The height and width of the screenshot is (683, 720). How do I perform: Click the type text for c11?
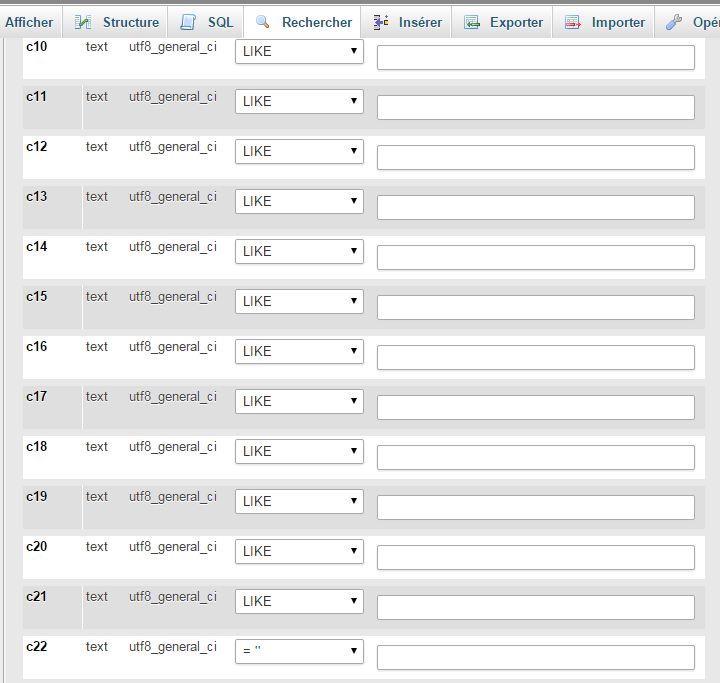pyautogui.click(x=97, y=97)
